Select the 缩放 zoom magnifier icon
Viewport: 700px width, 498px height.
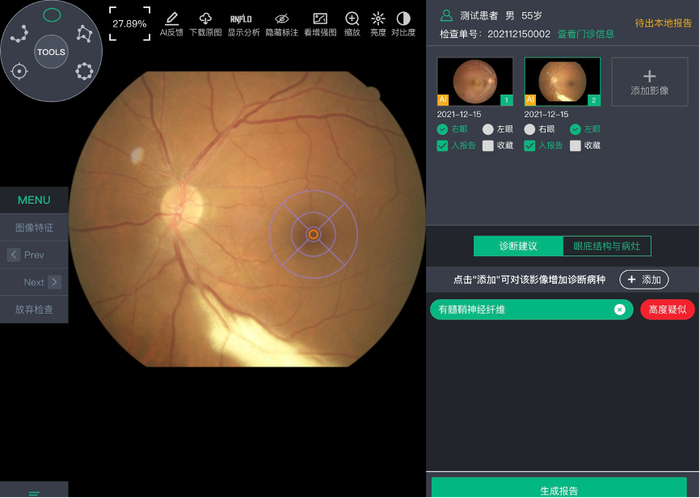[352, 19]
